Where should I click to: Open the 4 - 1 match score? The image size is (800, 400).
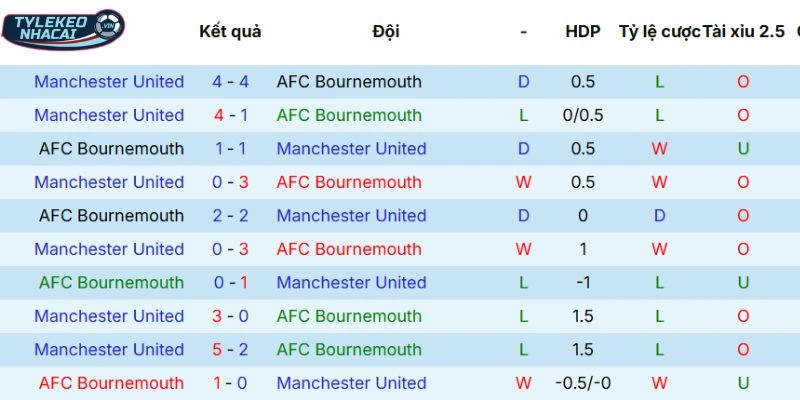pos(231,115)
